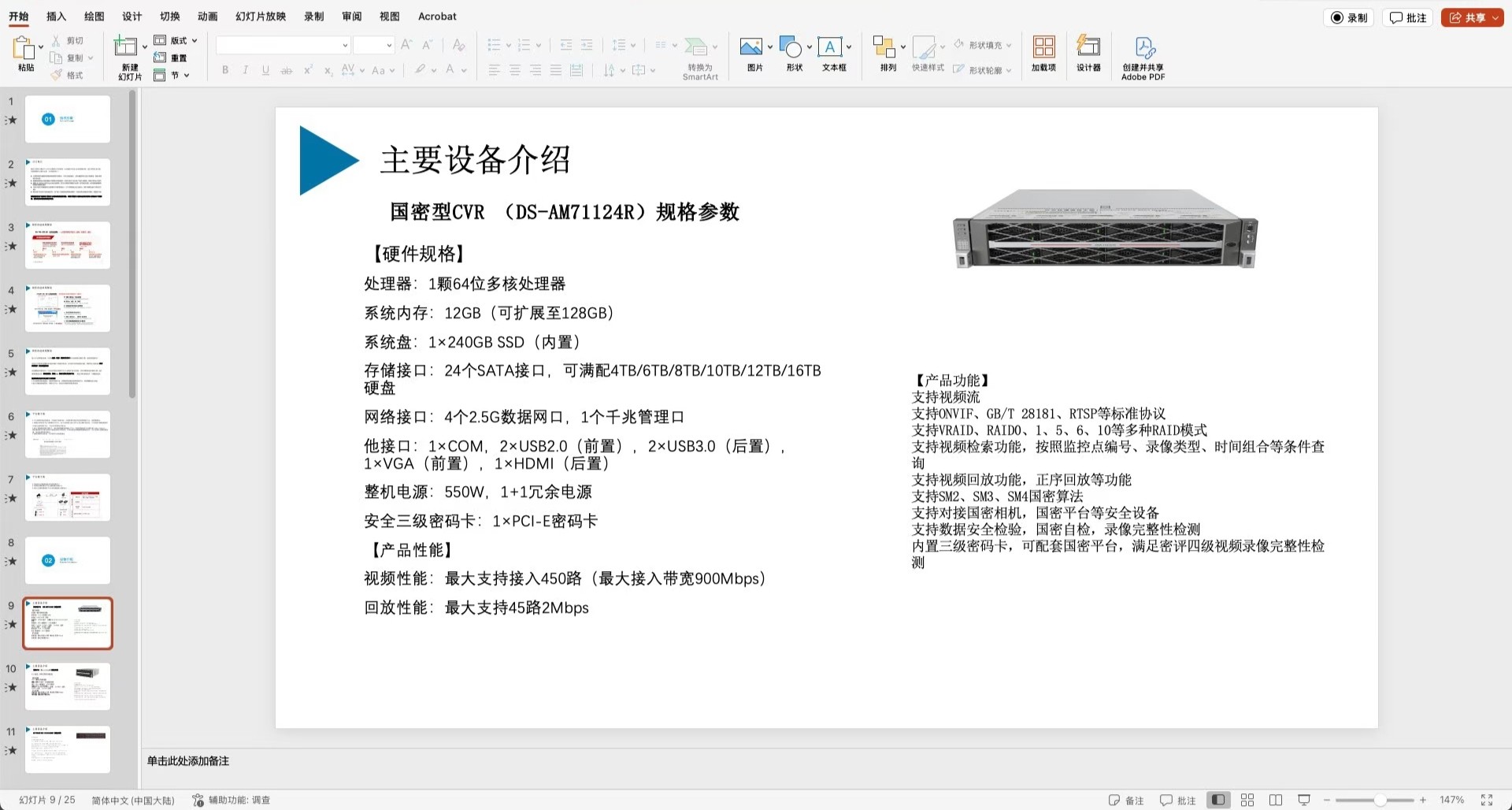This screenshot has height=810, width=1512.
Task: Open the Design (设计) ribbon tab
Action: (132, 16)
